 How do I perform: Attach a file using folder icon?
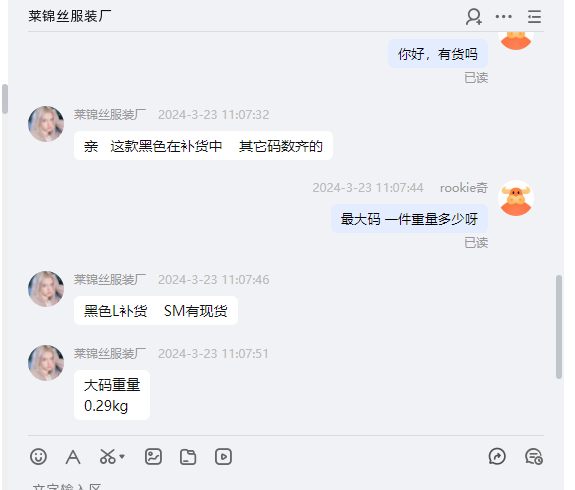point(188,457)
